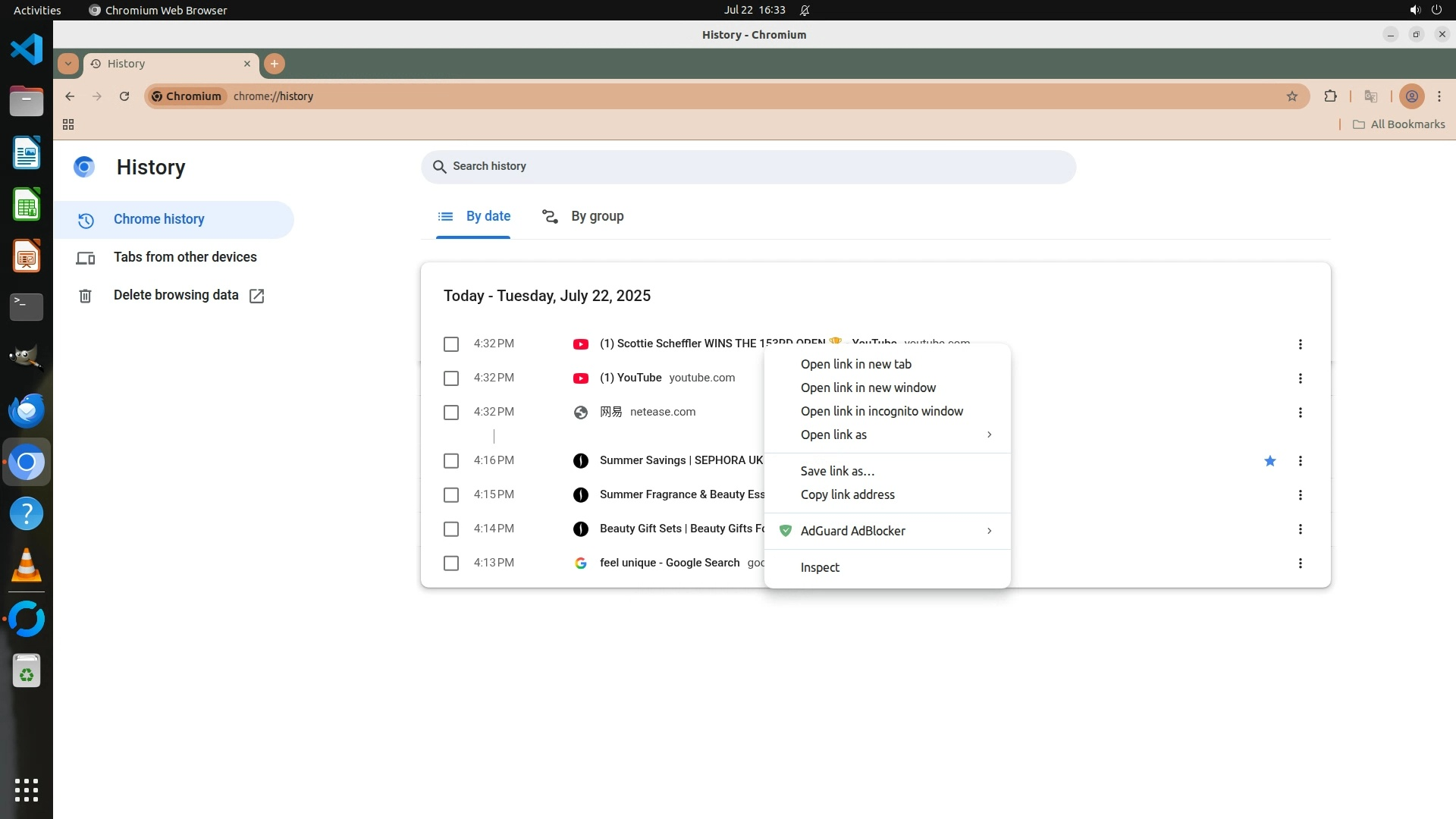This screenshot has height=819, width=1456.
Task: Open new tab with plus button
Action: [x=275, y=64]
